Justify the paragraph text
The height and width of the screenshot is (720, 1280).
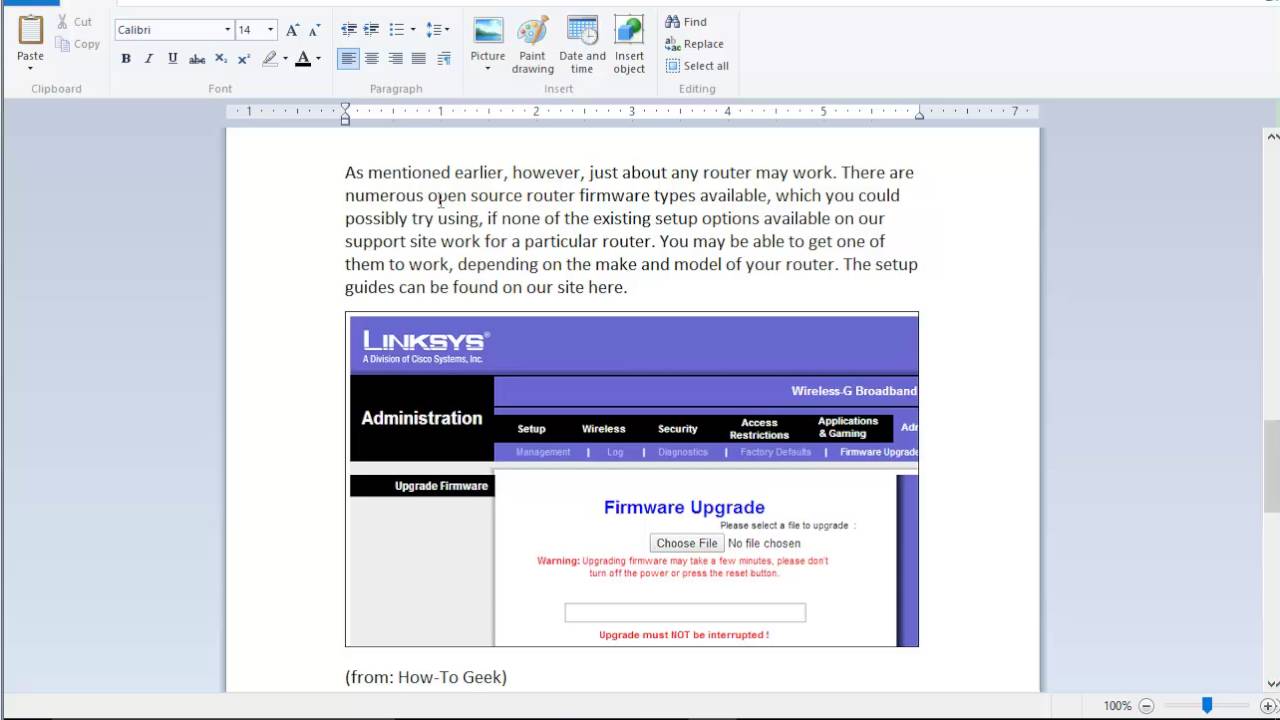[419, 59]
